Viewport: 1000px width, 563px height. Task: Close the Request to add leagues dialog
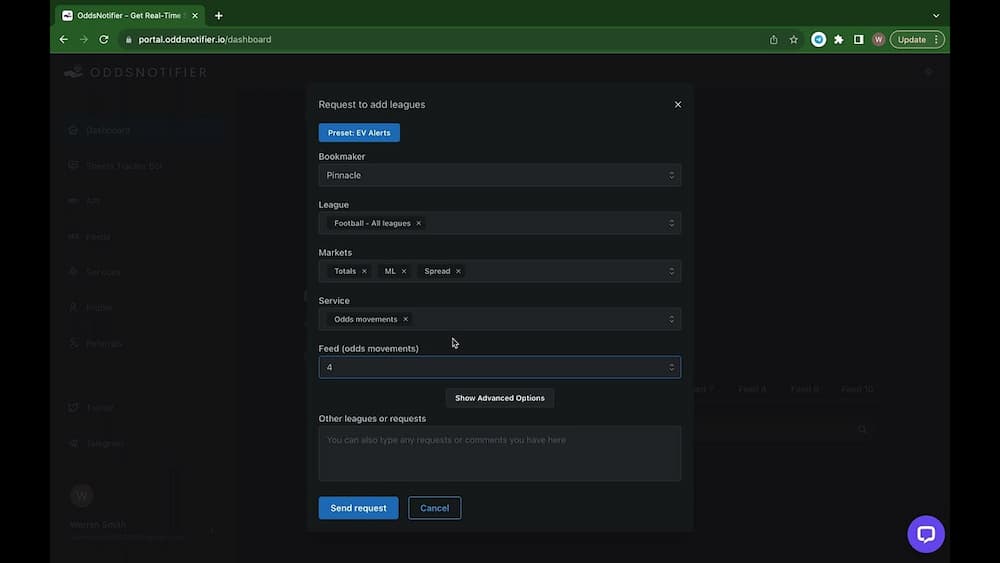(x=678, y=105)
